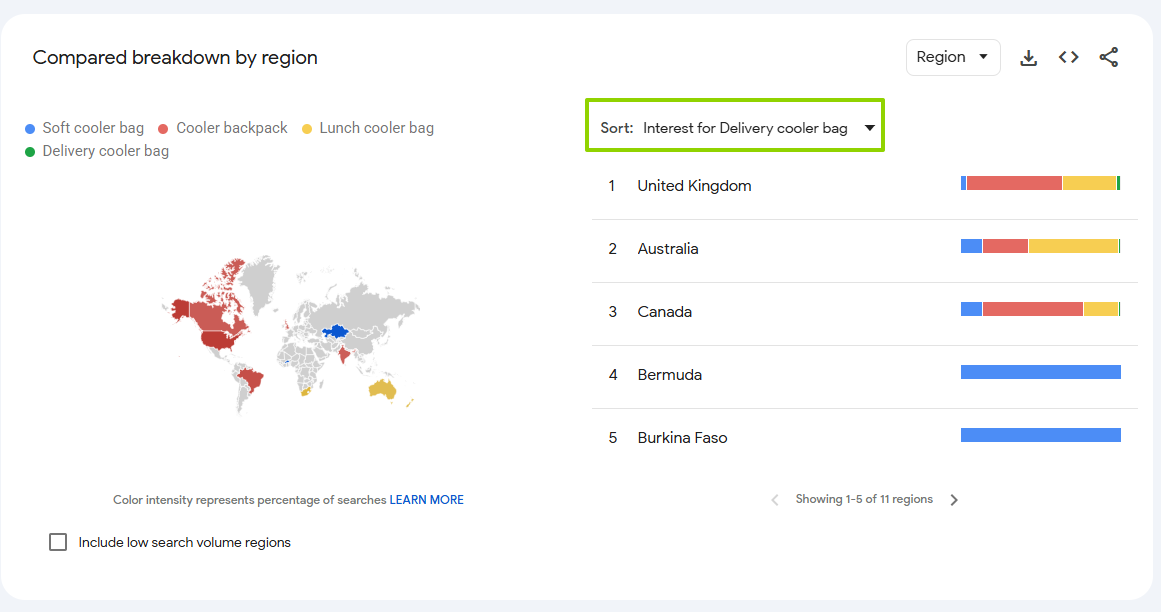Go to previous page of regions
Viewport: 1161px width, 612px height.
tap(774, 500)
